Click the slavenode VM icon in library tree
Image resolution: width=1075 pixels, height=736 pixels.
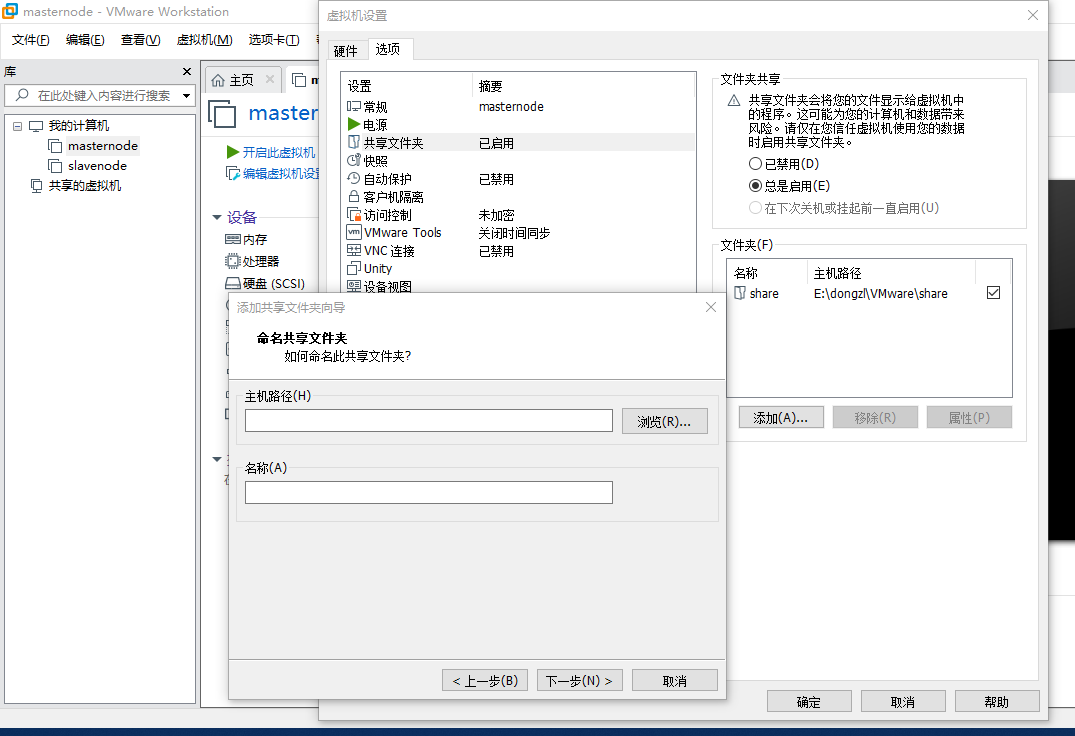(55, 165)
